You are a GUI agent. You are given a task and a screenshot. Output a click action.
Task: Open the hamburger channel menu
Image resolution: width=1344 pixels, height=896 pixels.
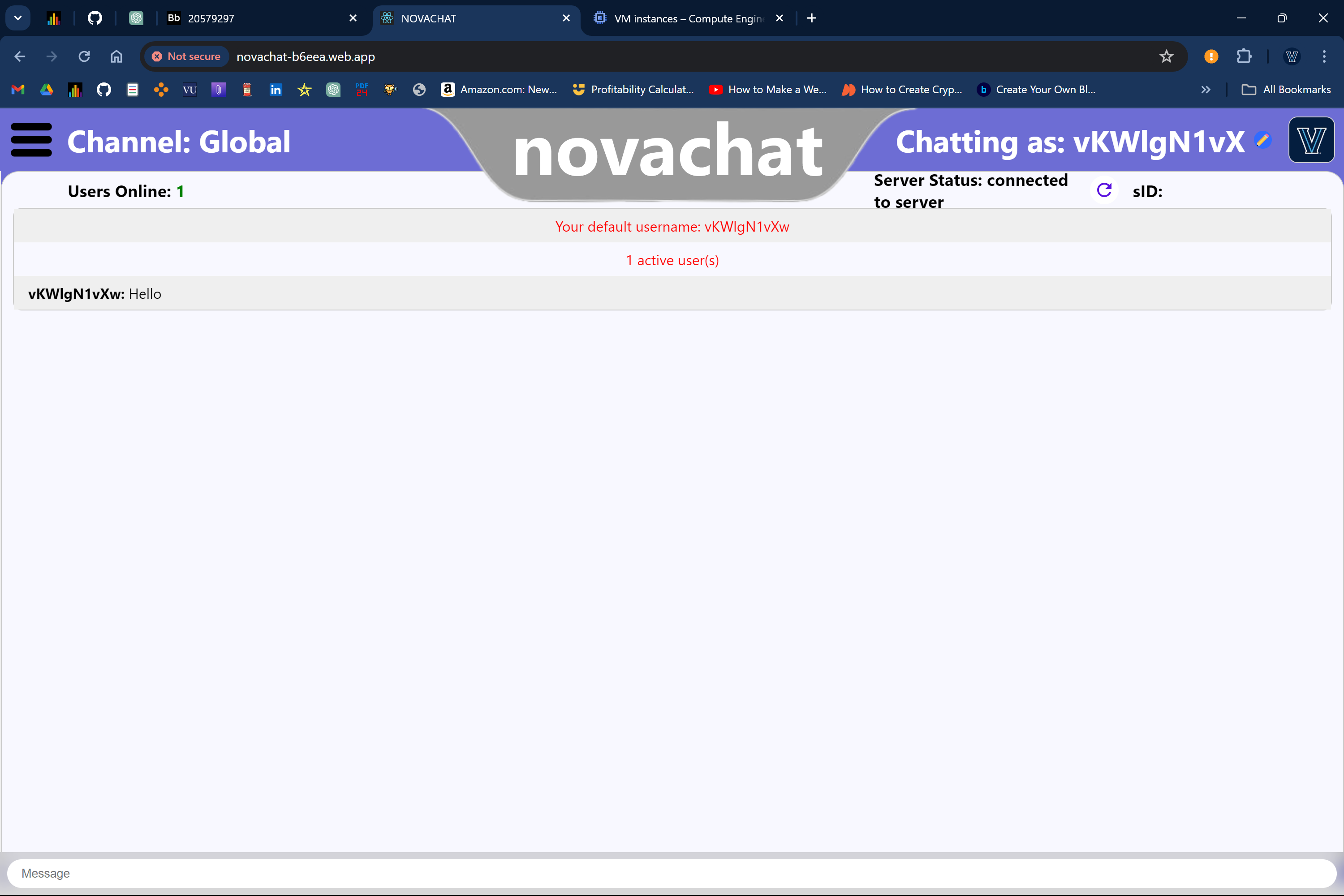tap(31, 140)
